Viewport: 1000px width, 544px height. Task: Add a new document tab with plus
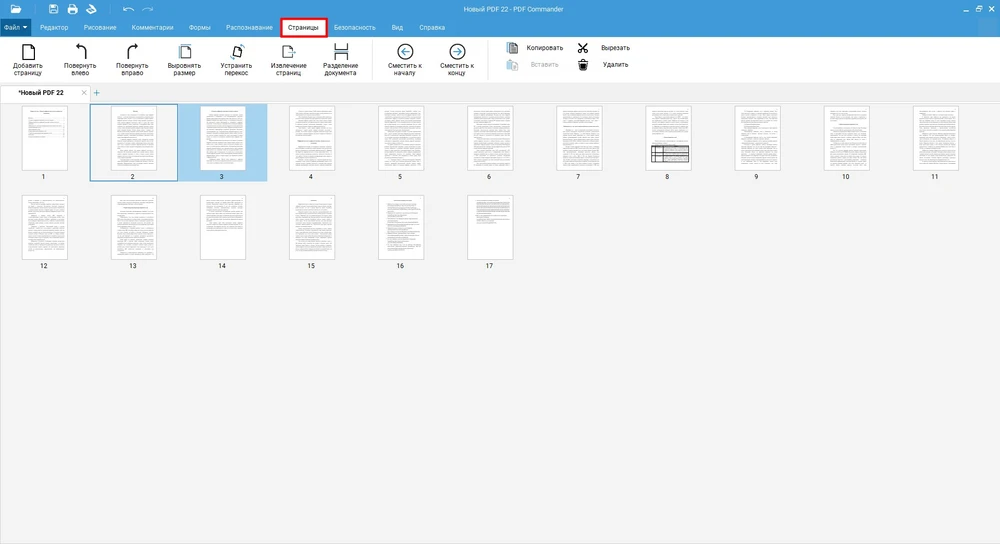97,92
